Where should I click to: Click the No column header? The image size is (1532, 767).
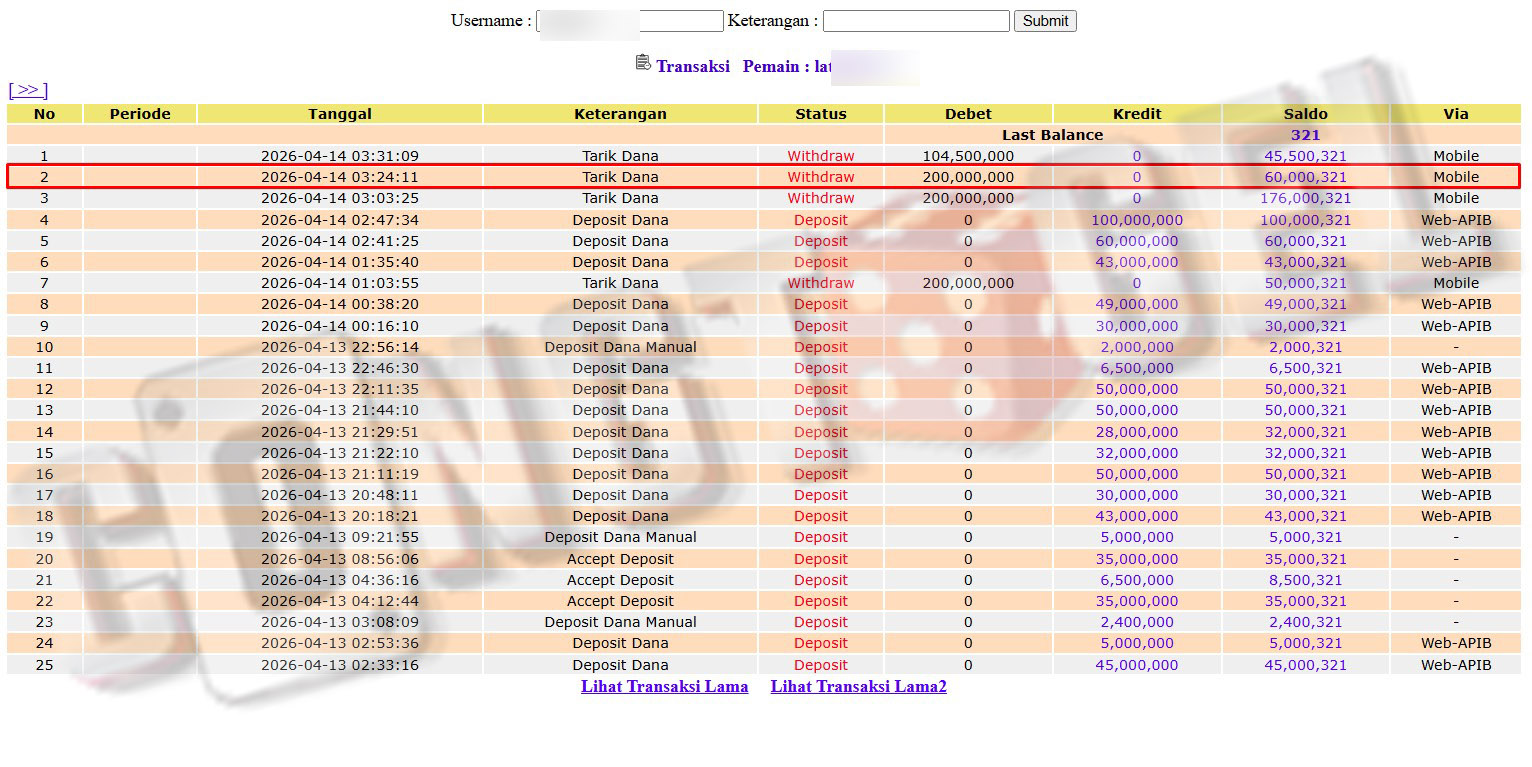click(x=44, y=114)
